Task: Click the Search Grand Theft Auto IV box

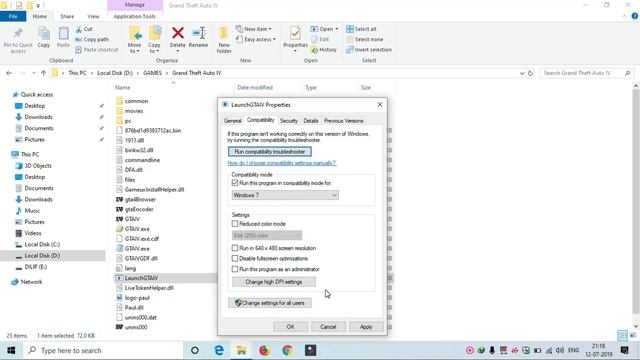Action: point(587,73)
